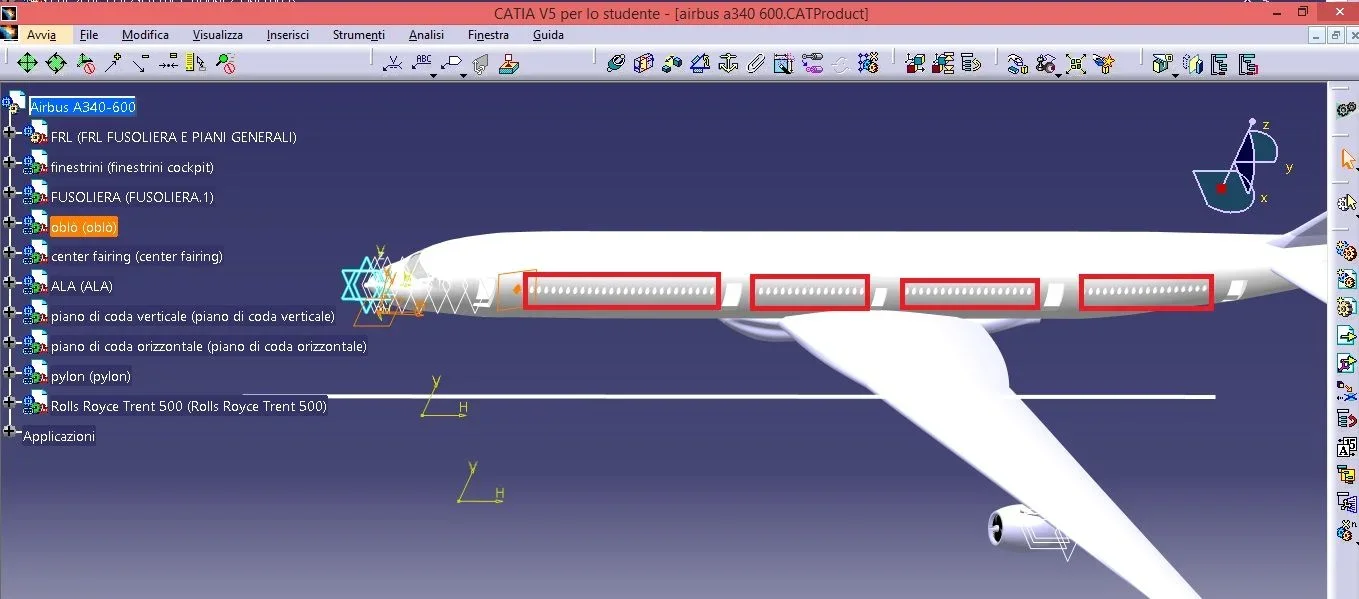Click the ABC text annotation icon

pos(423,62)
